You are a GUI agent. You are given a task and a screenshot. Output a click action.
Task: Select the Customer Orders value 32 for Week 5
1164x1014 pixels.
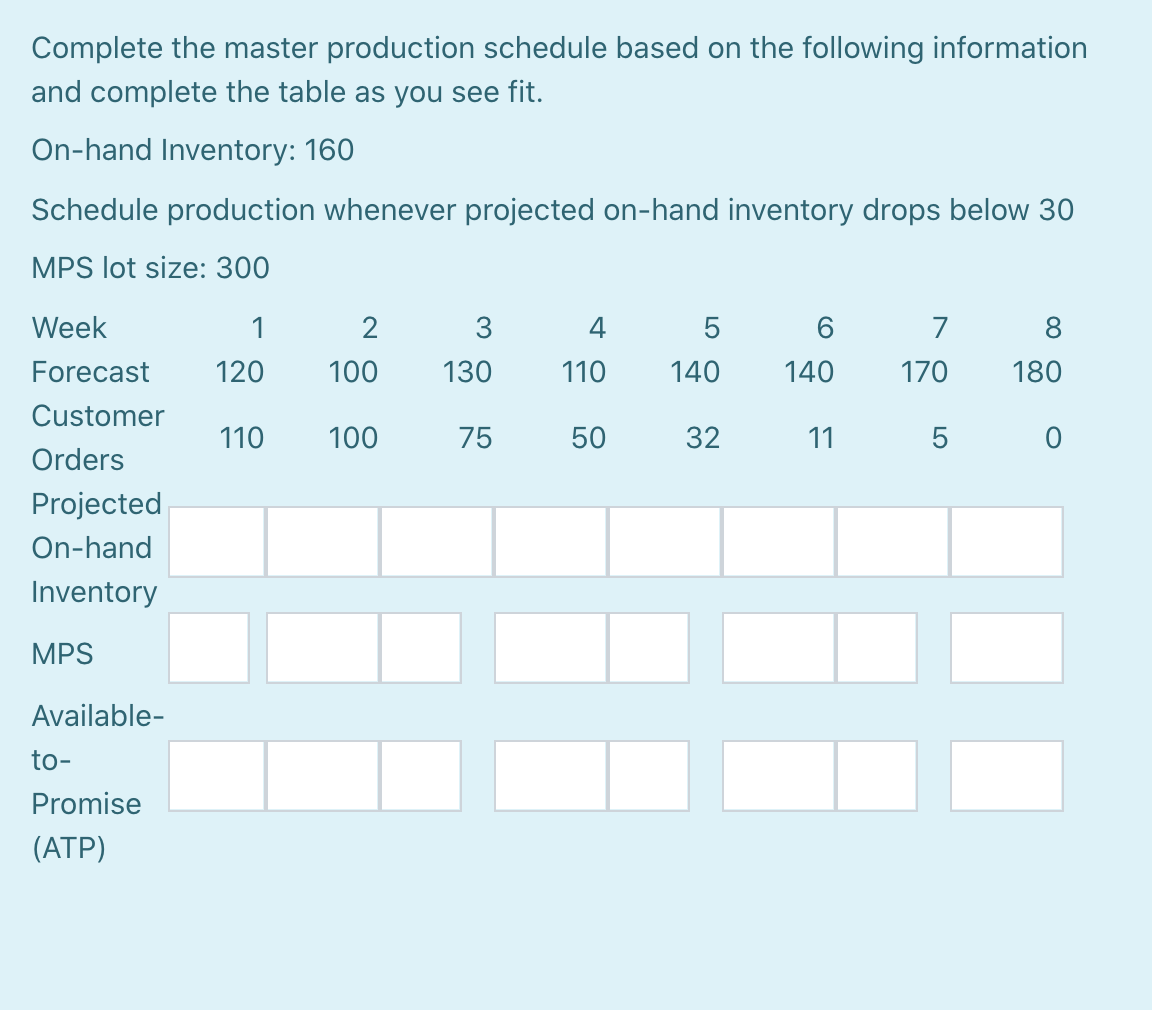click(x=703, y=437)
